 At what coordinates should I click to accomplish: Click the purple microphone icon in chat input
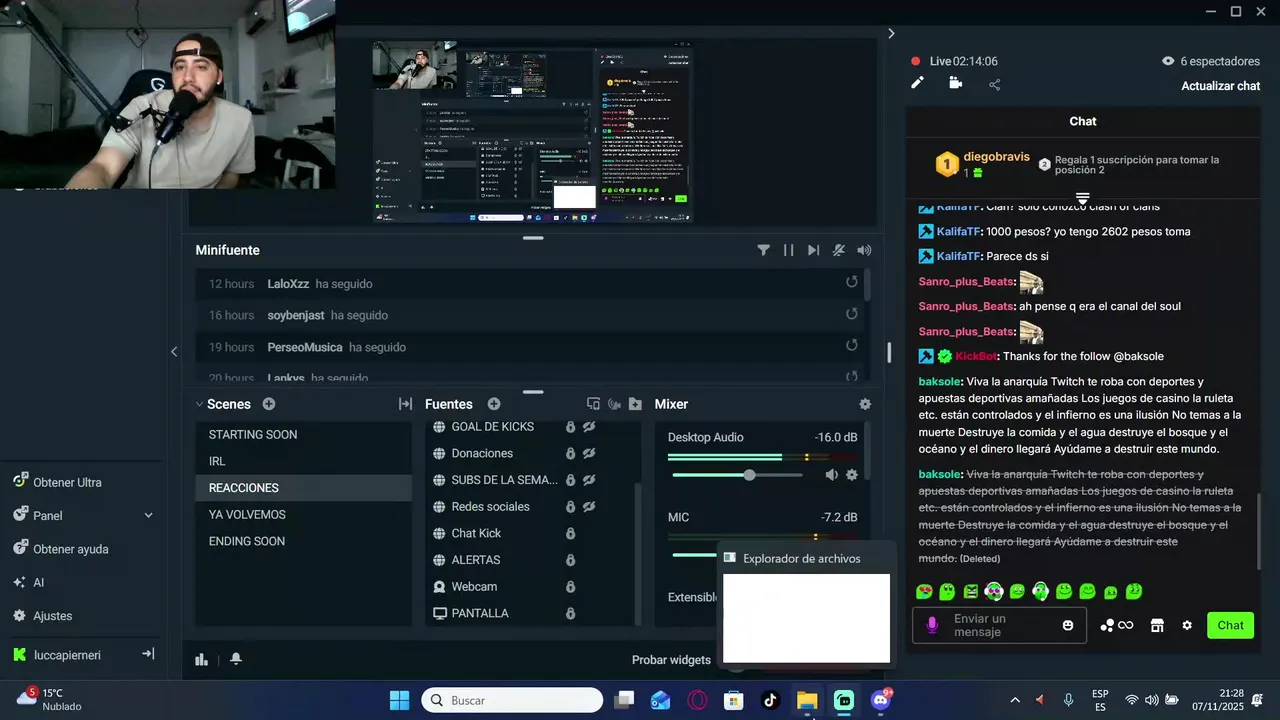(932, 625)
